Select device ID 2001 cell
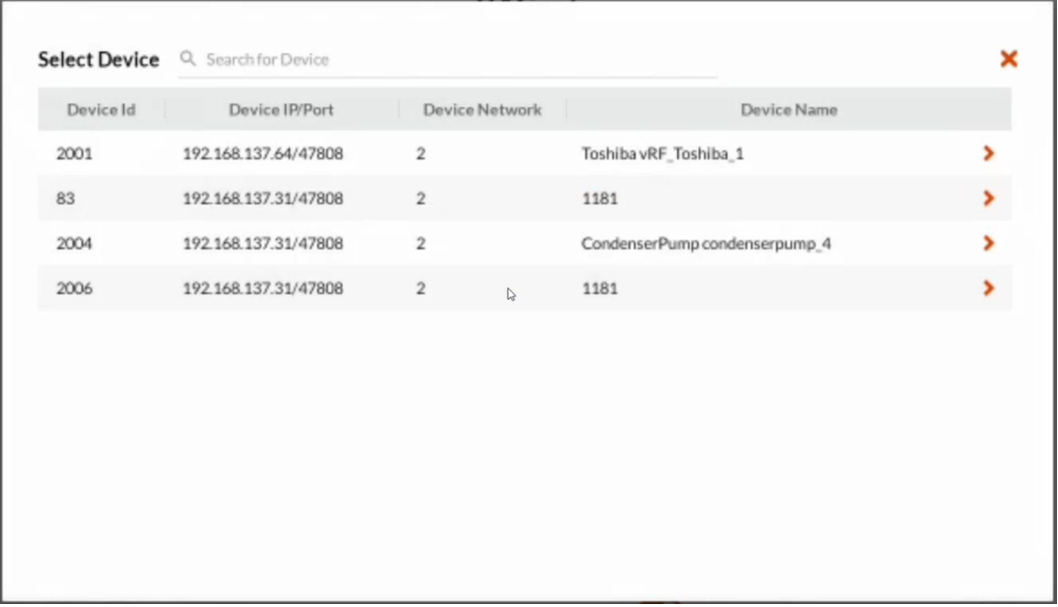The image size is (1058, 607). point(74,154)
